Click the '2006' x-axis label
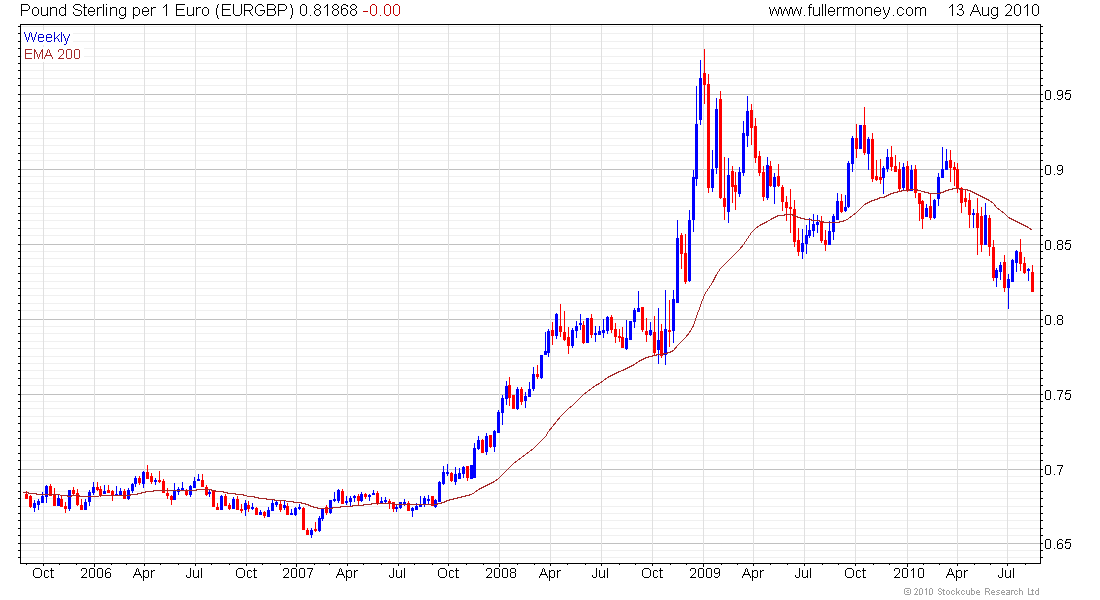This screenshot has width=1100, height=600. point(96,573)
